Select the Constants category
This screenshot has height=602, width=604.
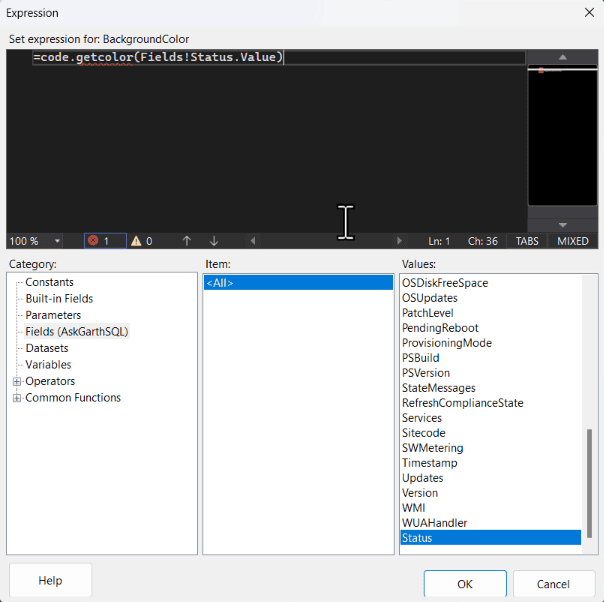tap(49, 282)
